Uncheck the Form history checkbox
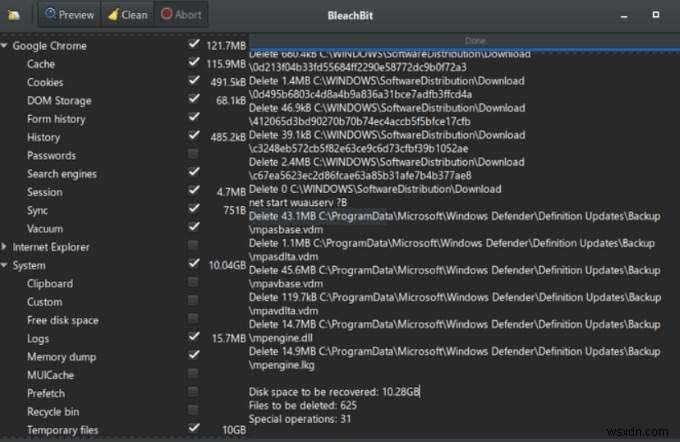This screenshot has width=680, height=442. 193,117
